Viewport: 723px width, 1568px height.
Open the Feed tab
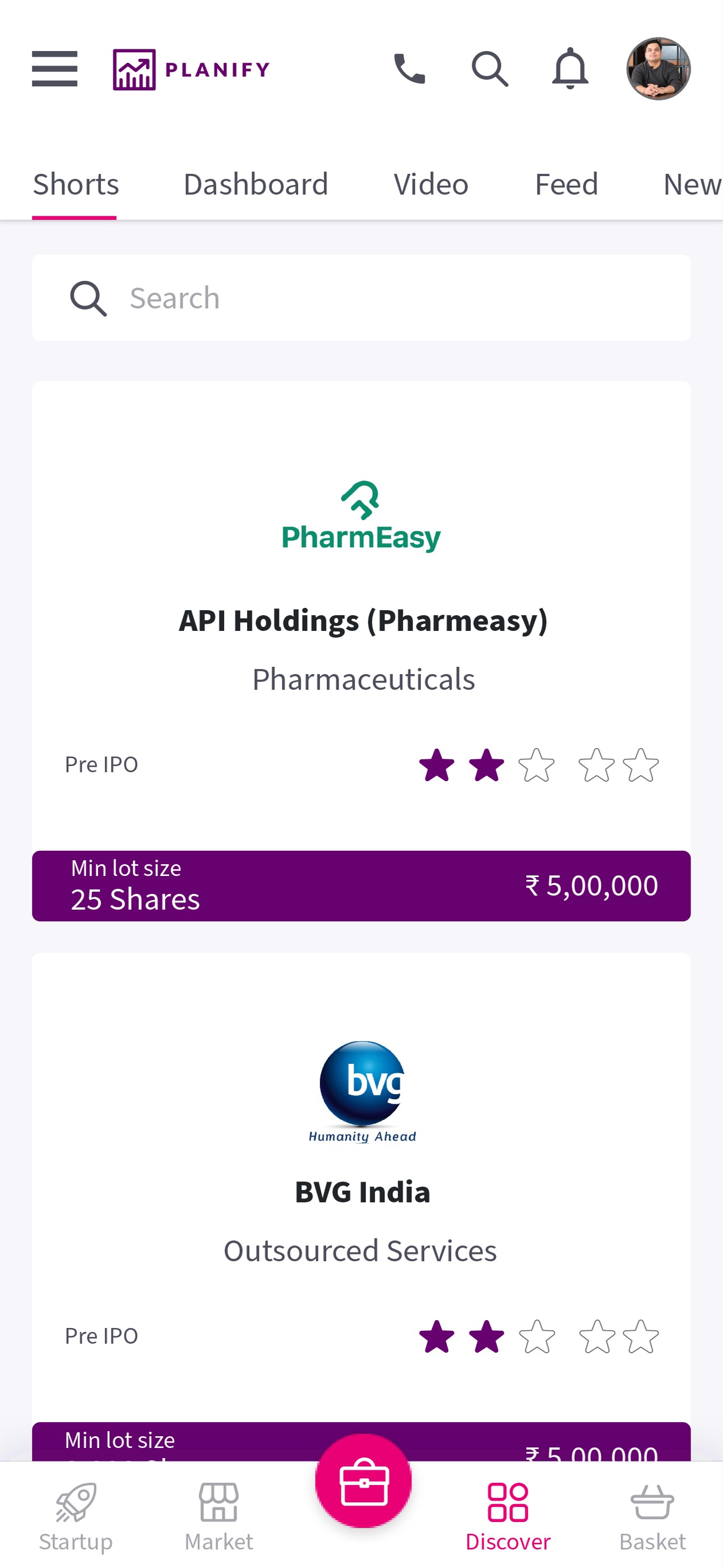[566, 185]
